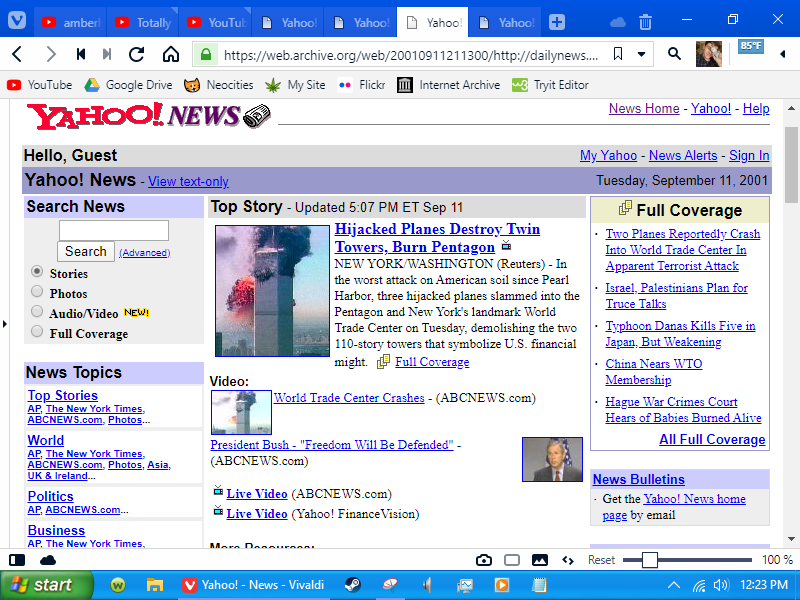Capture page with status bar camera icon
Viewport: 800px width, 600px height.
coord(484,560)
